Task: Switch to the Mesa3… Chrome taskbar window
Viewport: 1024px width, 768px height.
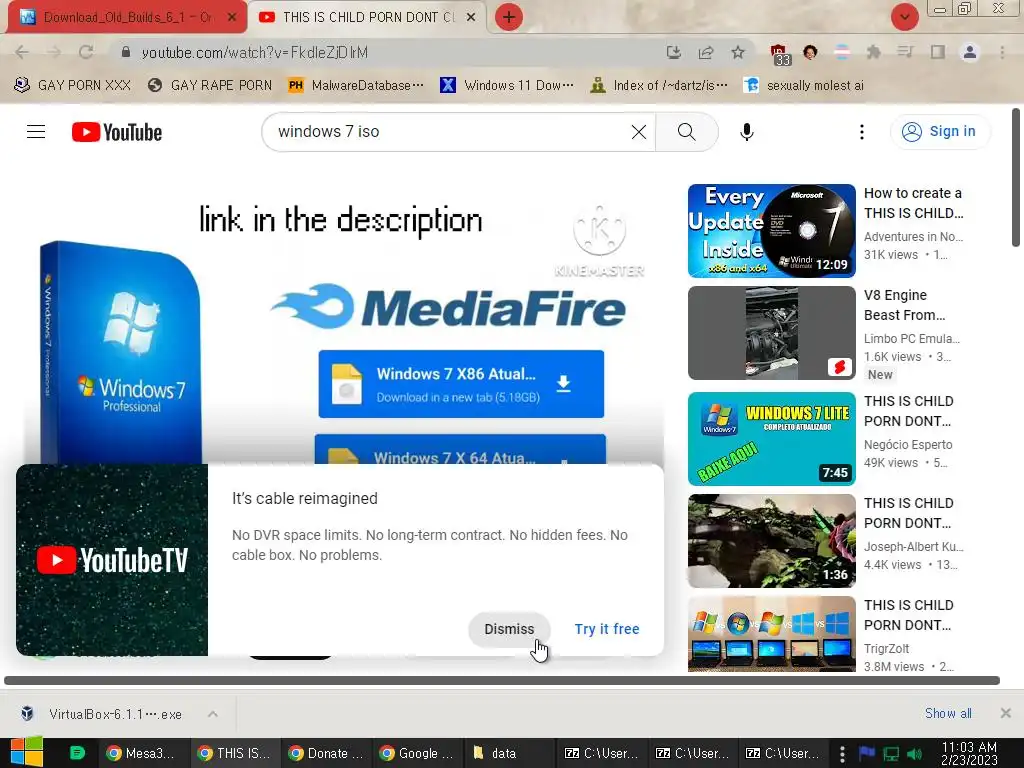Action: coord(142,753)
